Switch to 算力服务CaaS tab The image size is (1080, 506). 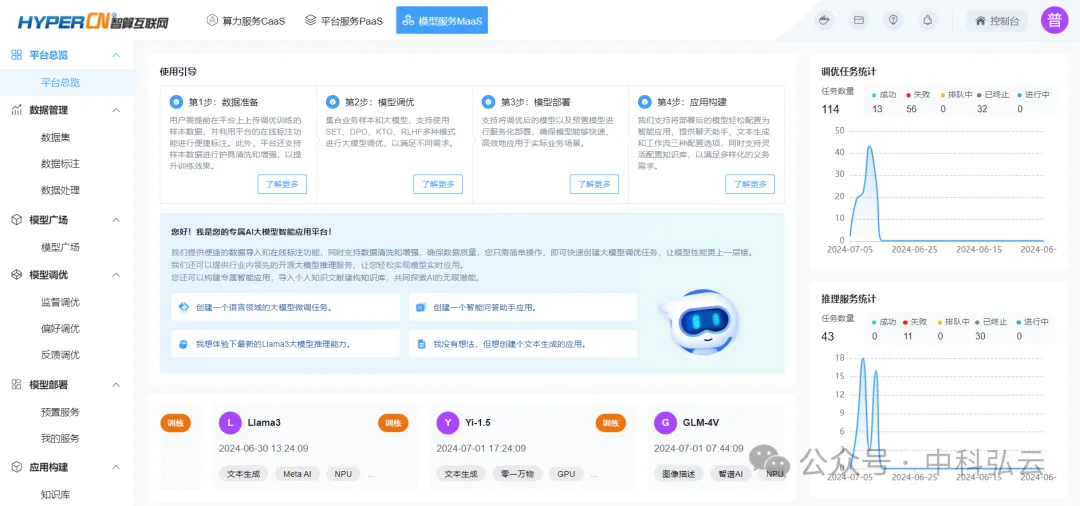tap(245, 20)
